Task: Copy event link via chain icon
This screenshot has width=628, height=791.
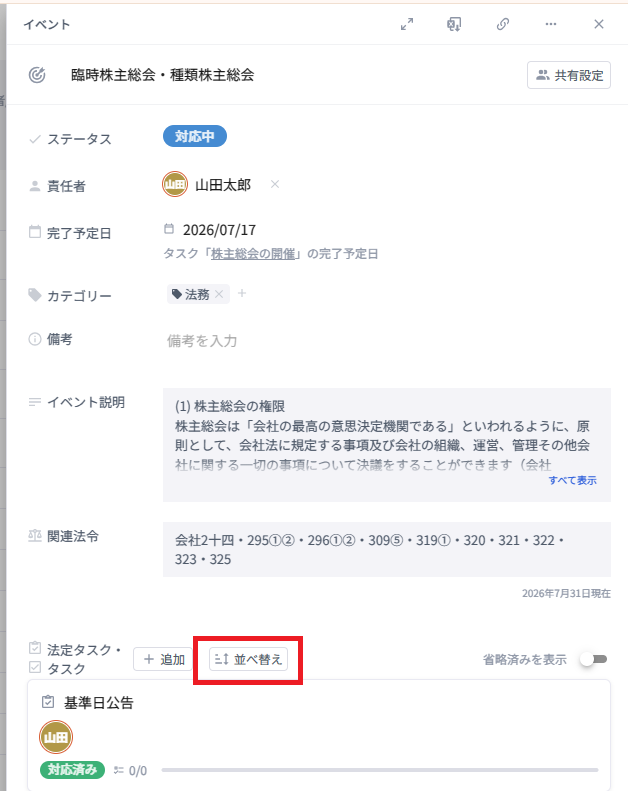Action: click(x=502, y=24)
